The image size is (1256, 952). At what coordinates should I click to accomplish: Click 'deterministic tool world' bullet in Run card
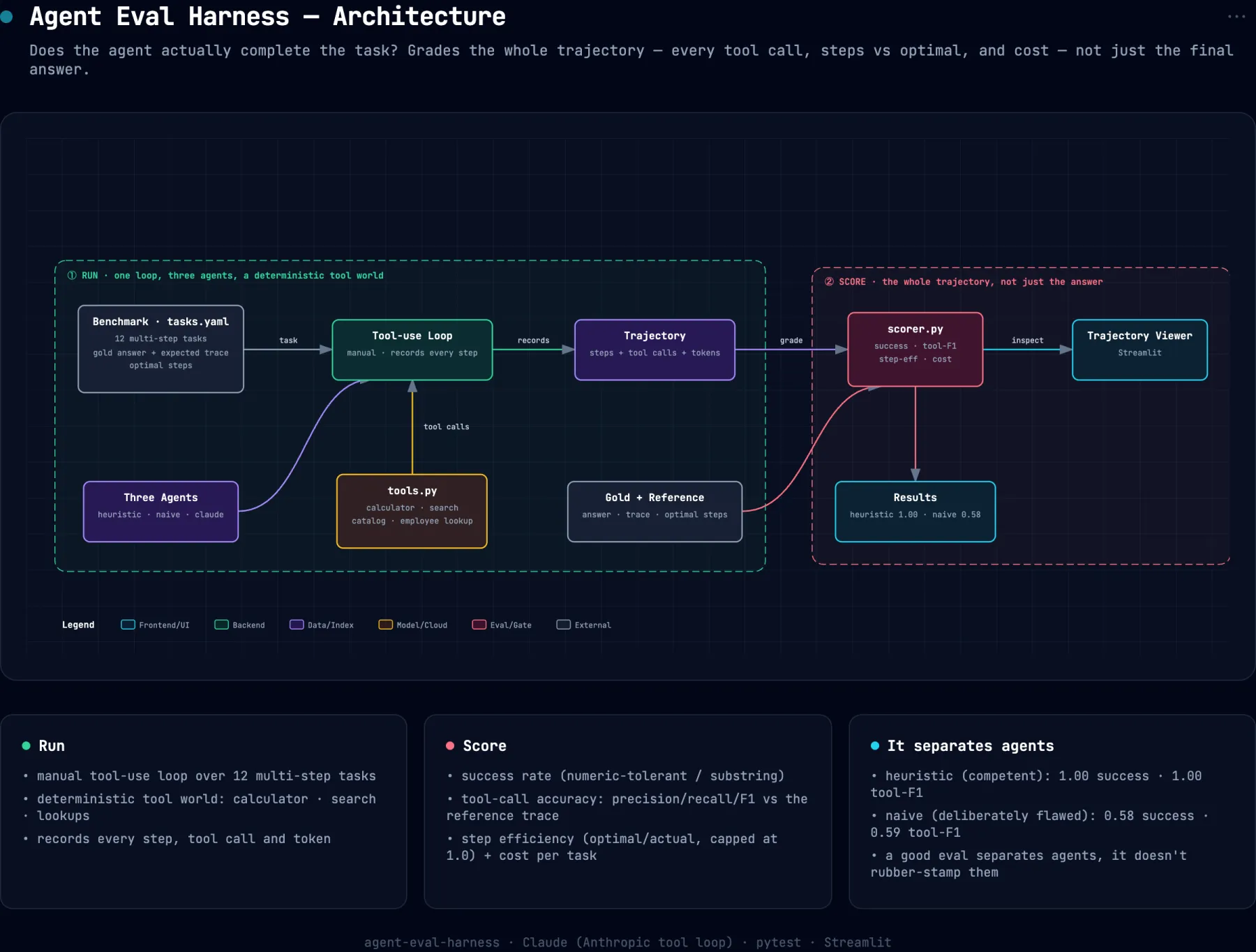tap(199, 807)
